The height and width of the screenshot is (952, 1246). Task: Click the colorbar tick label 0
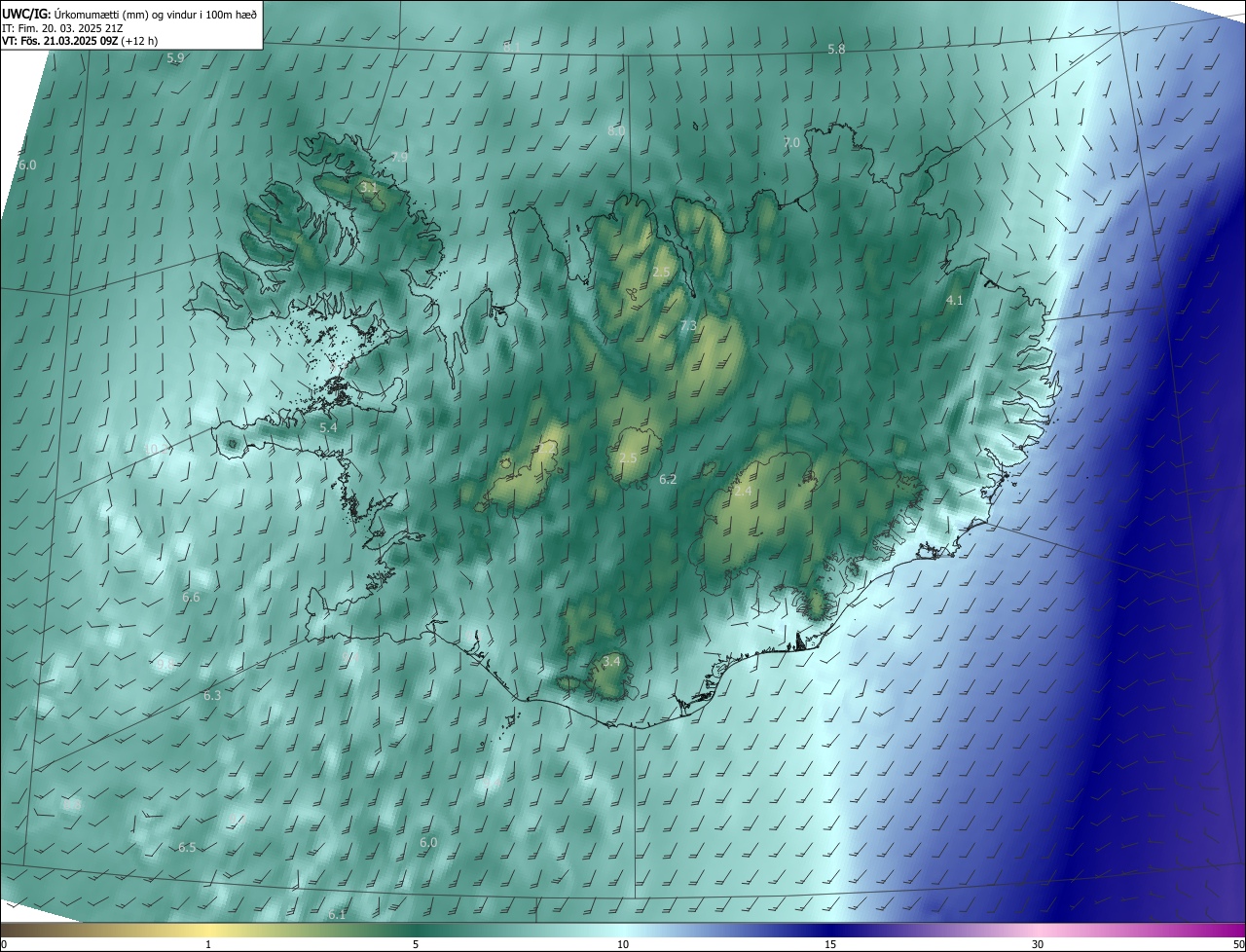[x=3, y=944]
